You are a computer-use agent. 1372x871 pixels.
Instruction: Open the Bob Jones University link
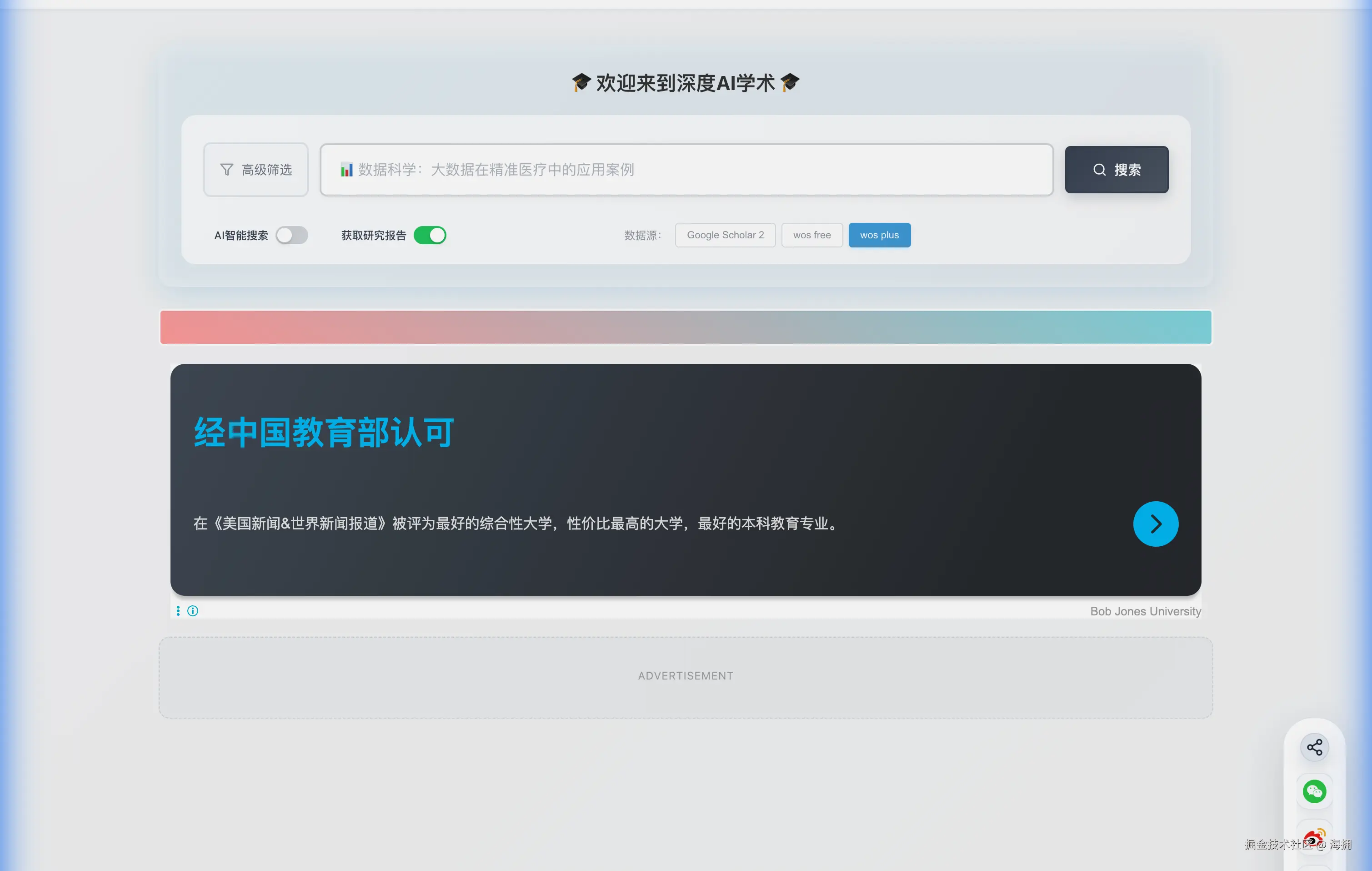[x=1144, y=610]
